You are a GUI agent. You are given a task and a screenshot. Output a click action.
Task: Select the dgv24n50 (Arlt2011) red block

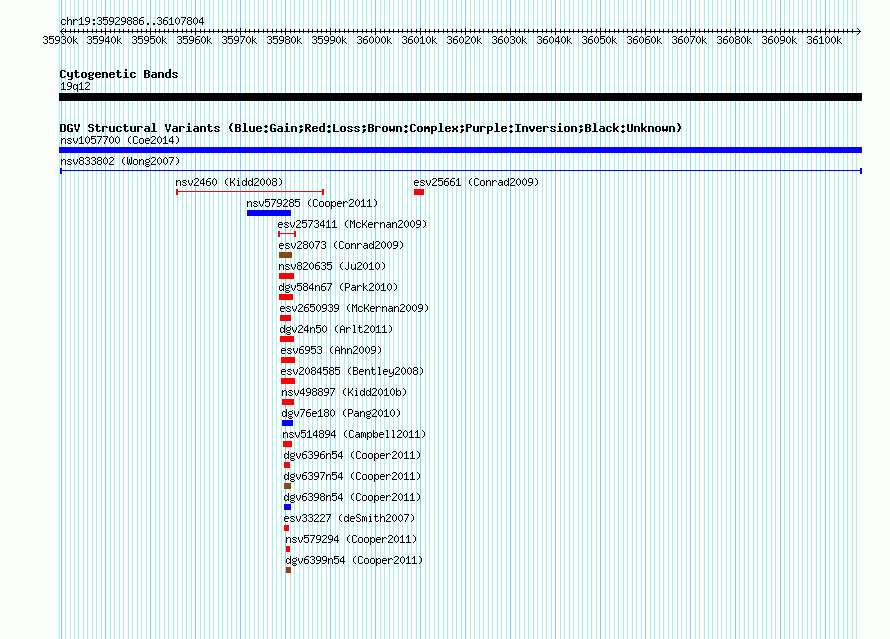287,339
